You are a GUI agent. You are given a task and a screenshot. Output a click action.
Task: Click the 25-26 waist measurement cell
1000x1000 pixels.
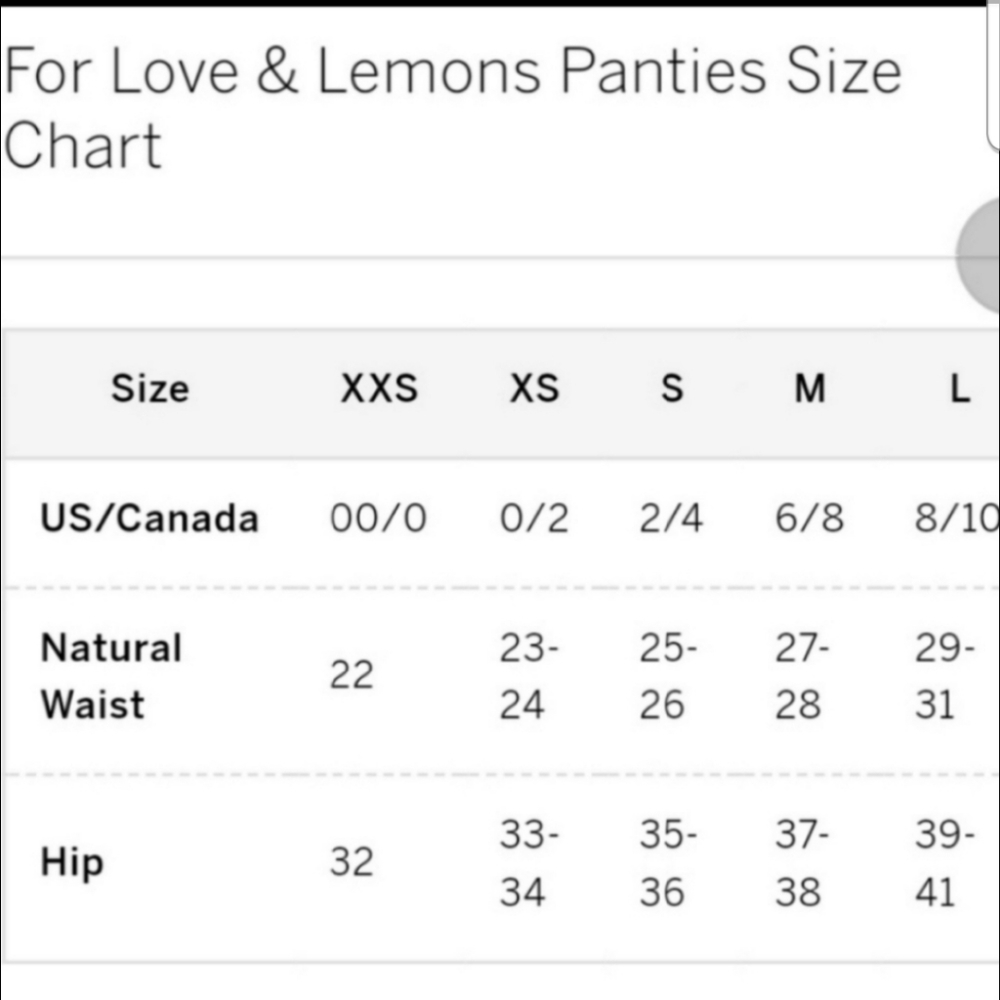(x=668, y=677)
